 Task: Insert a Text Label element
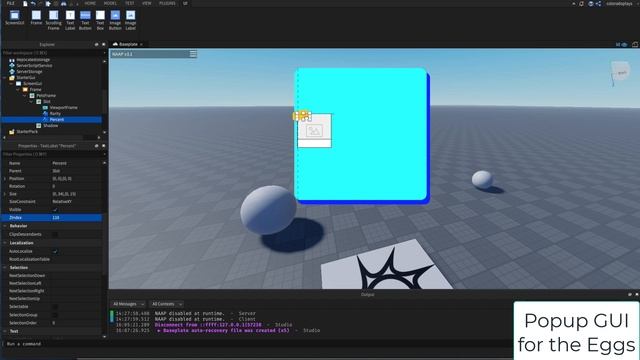point(70,19)
